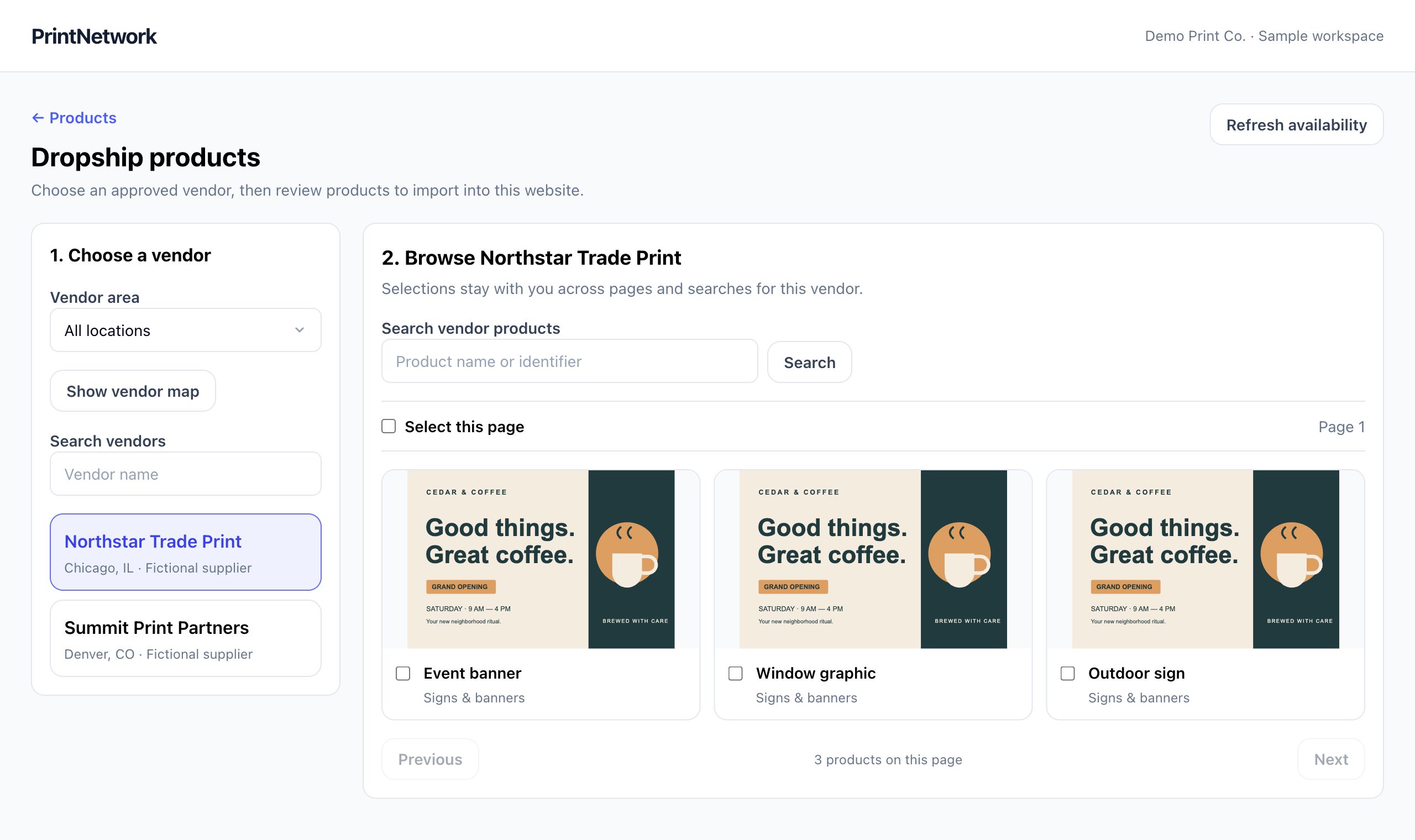Select the Northstar Trade Print vendor

[186, 552]
